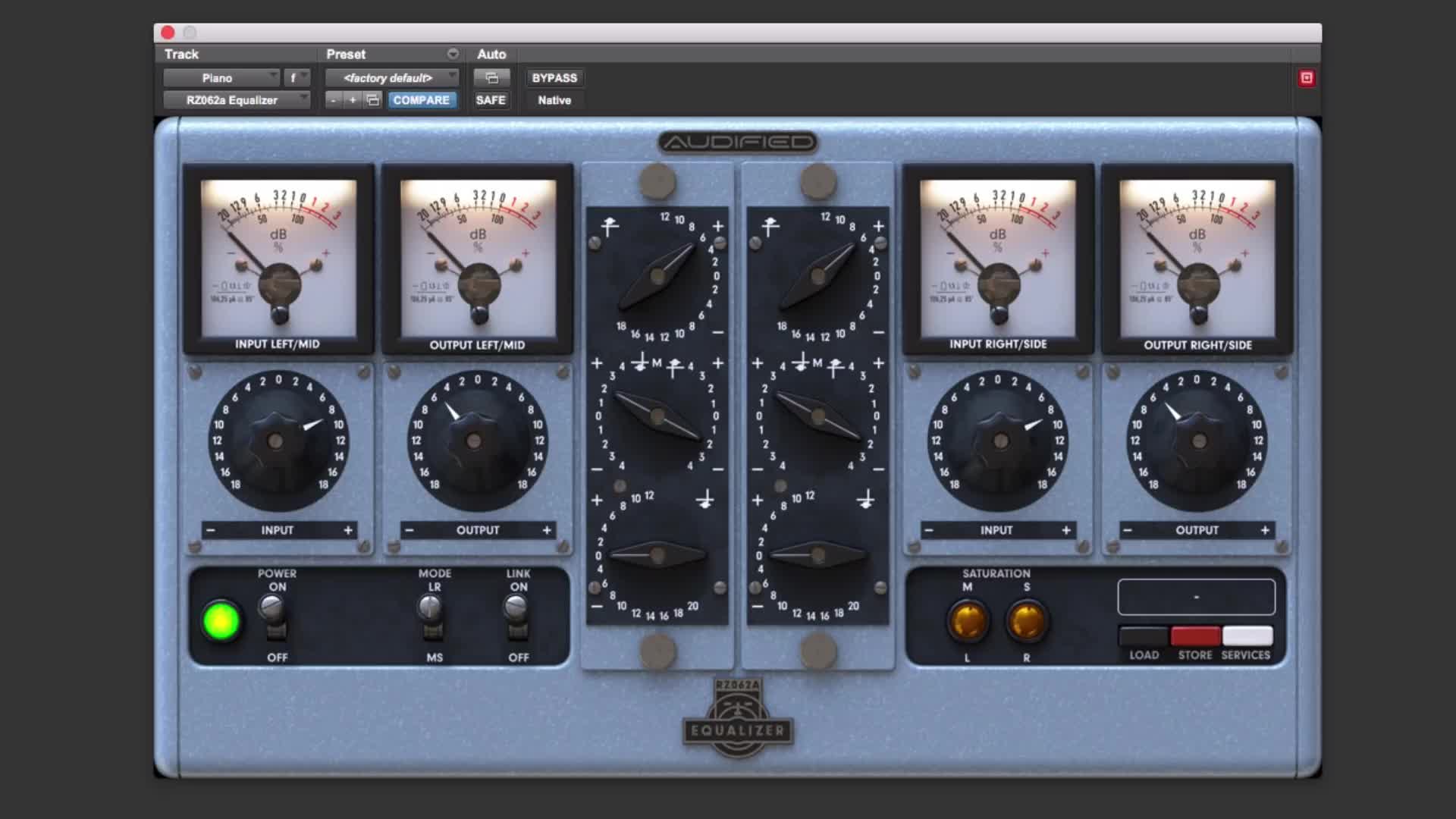Image resolution: width=1456 pixels, height=819 pixels.
Task: Click the left module top round thumbscrew
Action: pos(657,181)
